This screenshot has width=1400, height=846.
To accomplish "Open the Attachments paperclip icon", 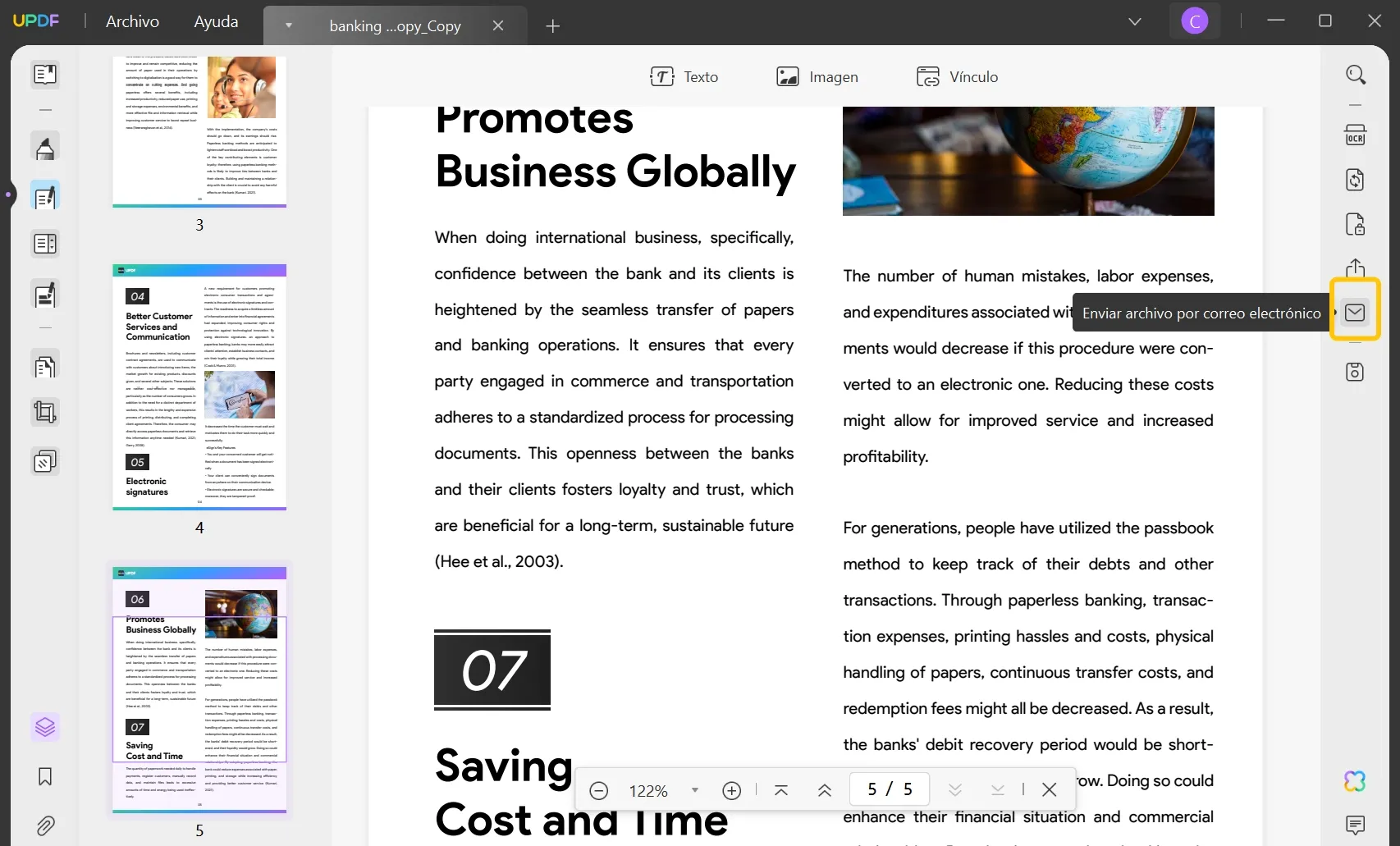I will coord(45,825).
